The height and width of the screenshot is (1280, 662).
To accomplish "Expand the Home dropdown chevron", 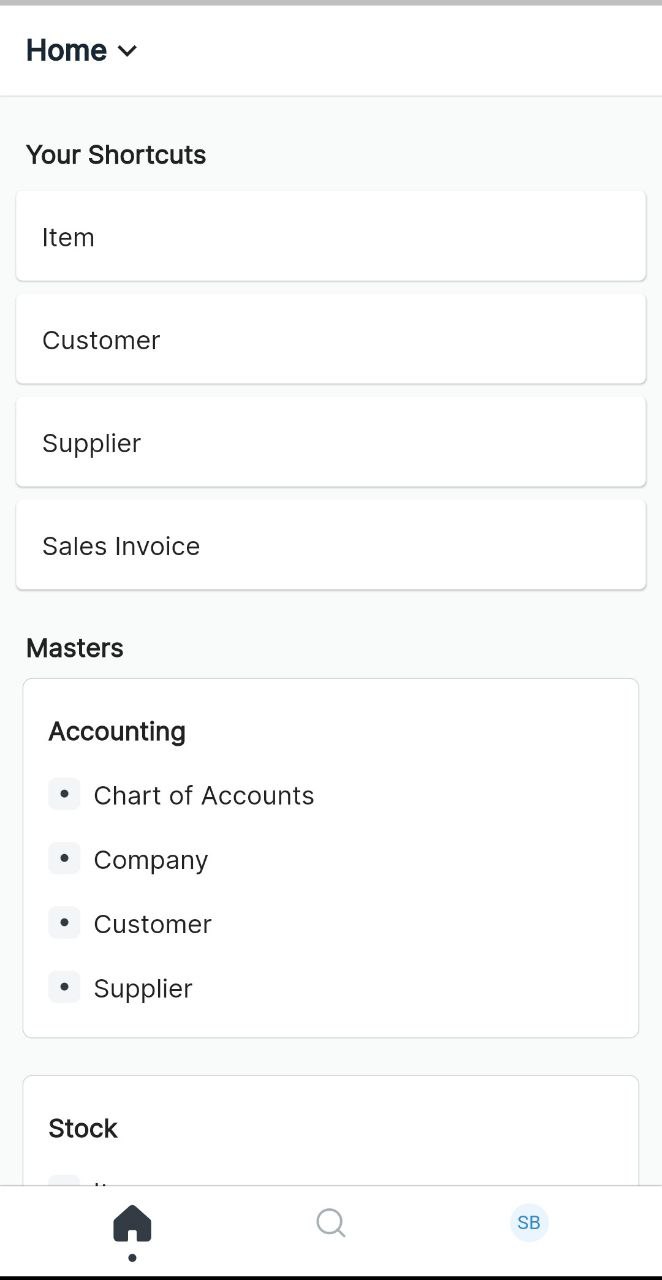I will click(127, 51).
